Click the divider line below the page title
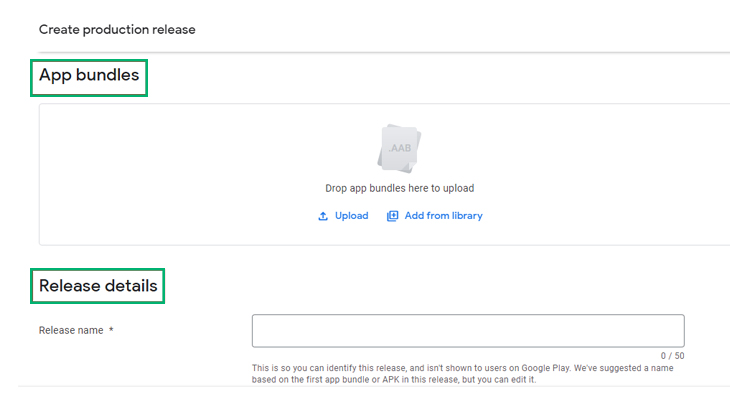This screenshot has width=730, height=400. pyautogui.click(x=384, y=52)
